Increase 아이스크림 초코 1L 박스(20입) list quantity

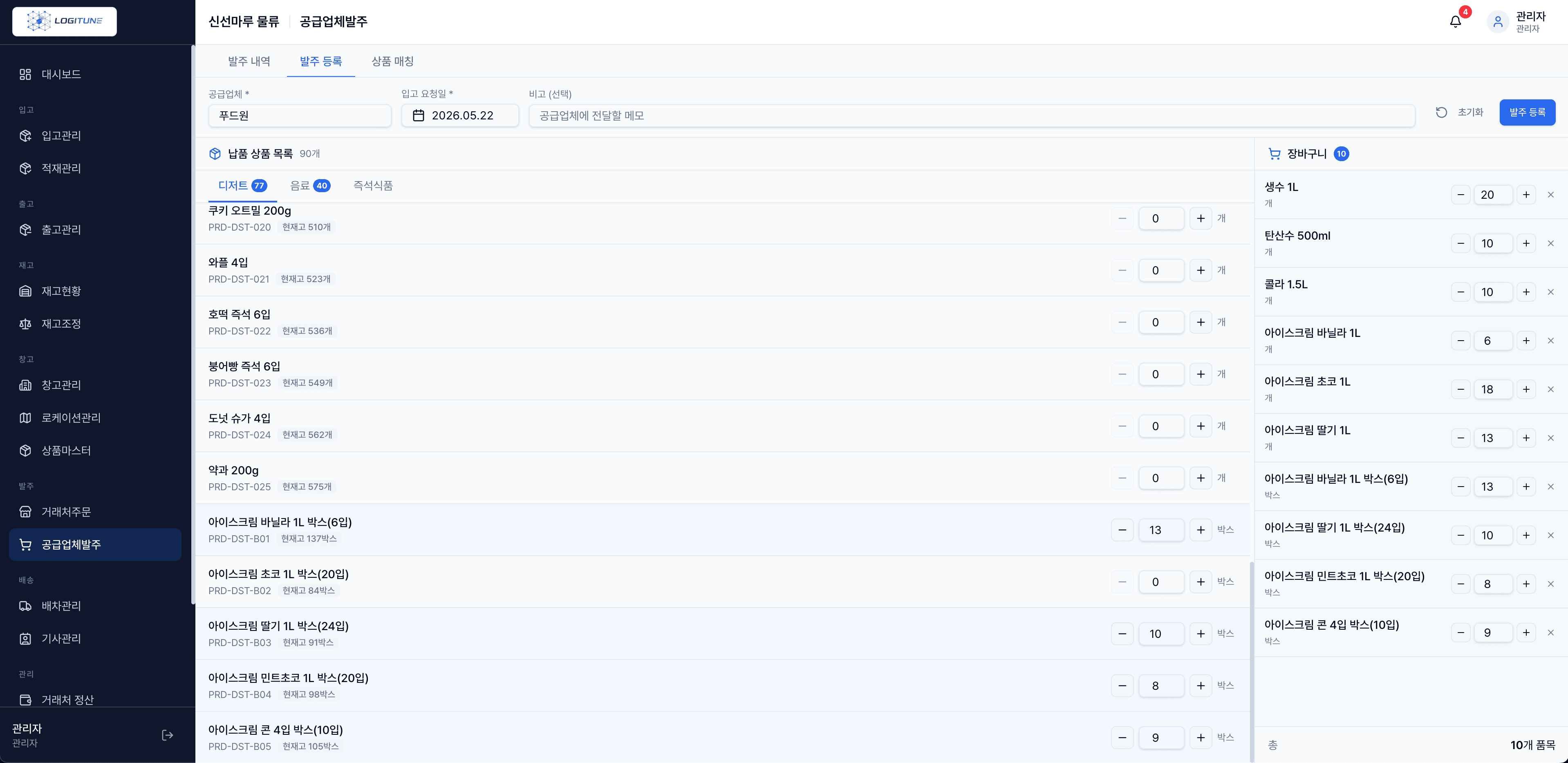(1201, 582)
